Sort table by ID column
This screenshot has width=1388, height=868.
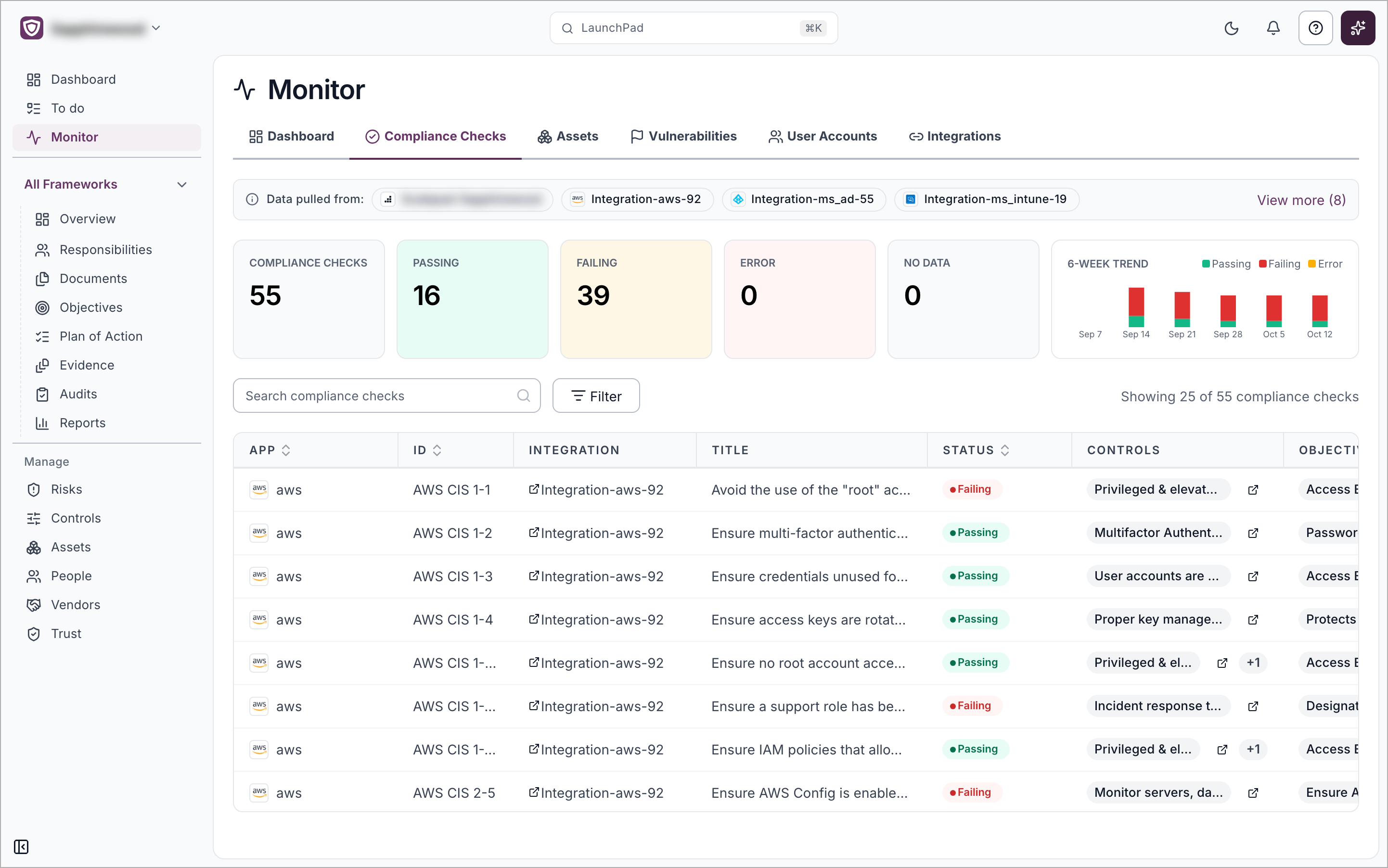437,450
